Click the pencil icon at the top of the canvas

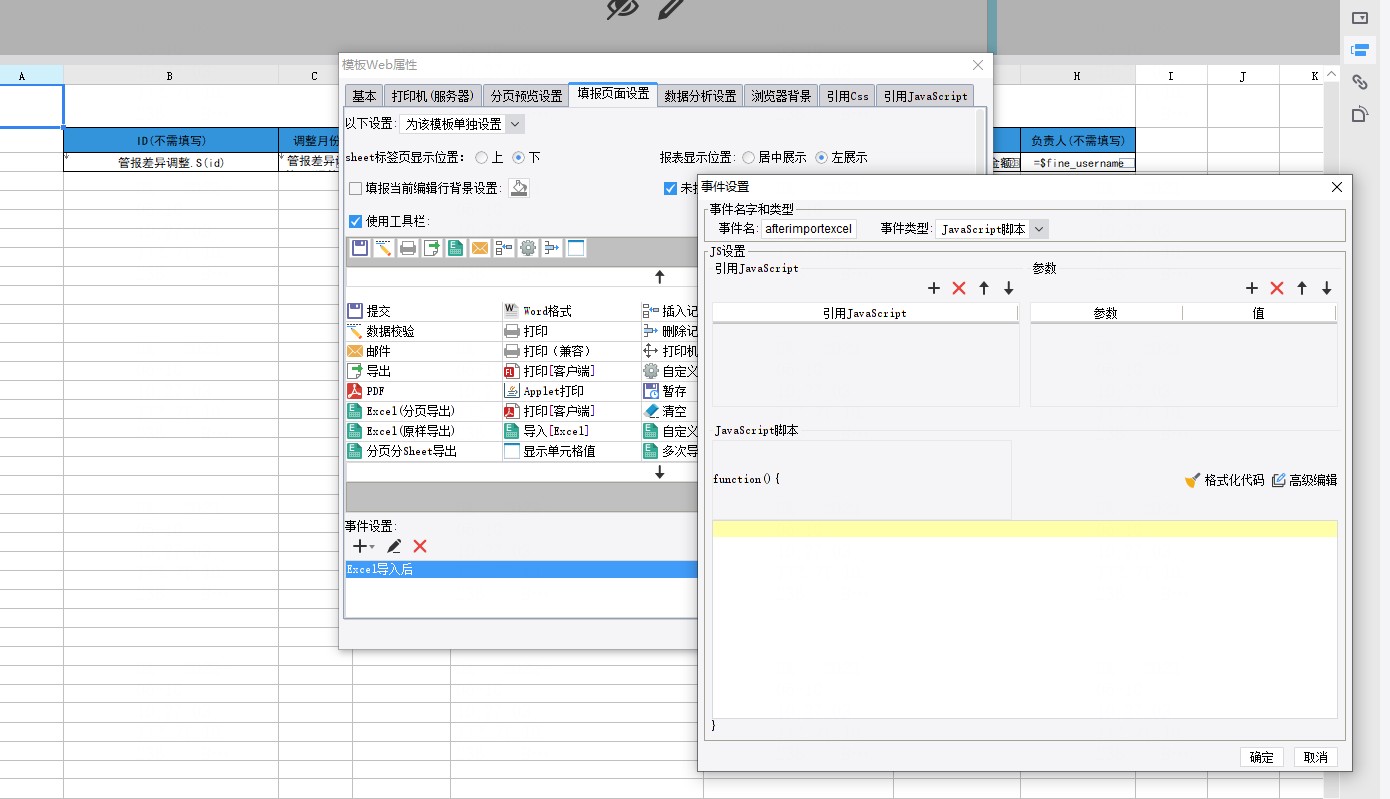click(x=671, y=9)
